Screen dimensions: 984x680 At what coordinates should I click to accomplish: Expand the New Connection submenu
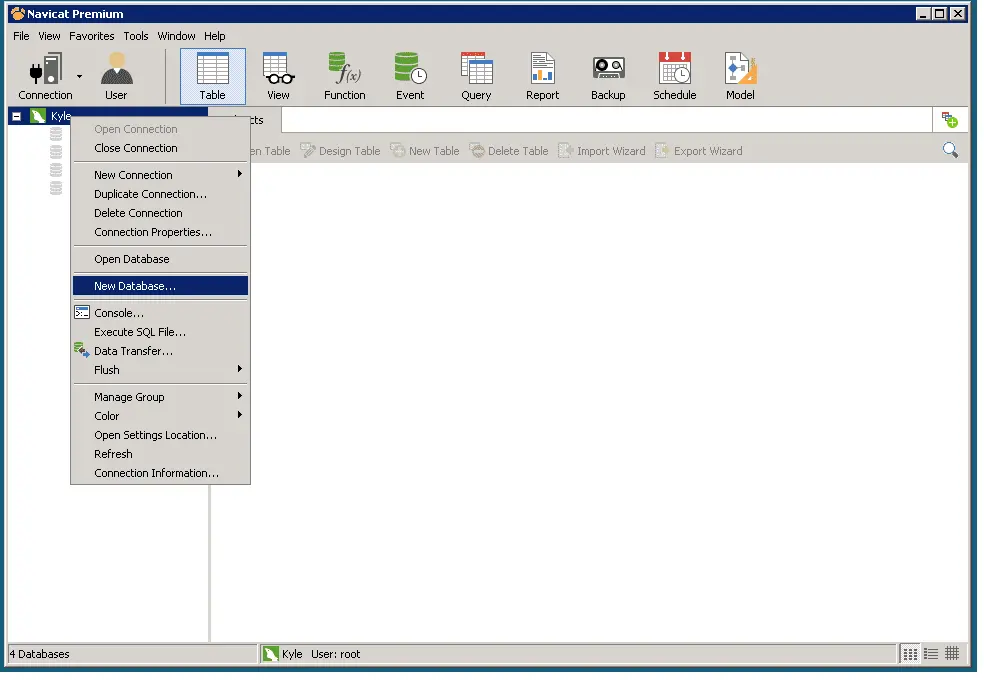coord(161,176)
